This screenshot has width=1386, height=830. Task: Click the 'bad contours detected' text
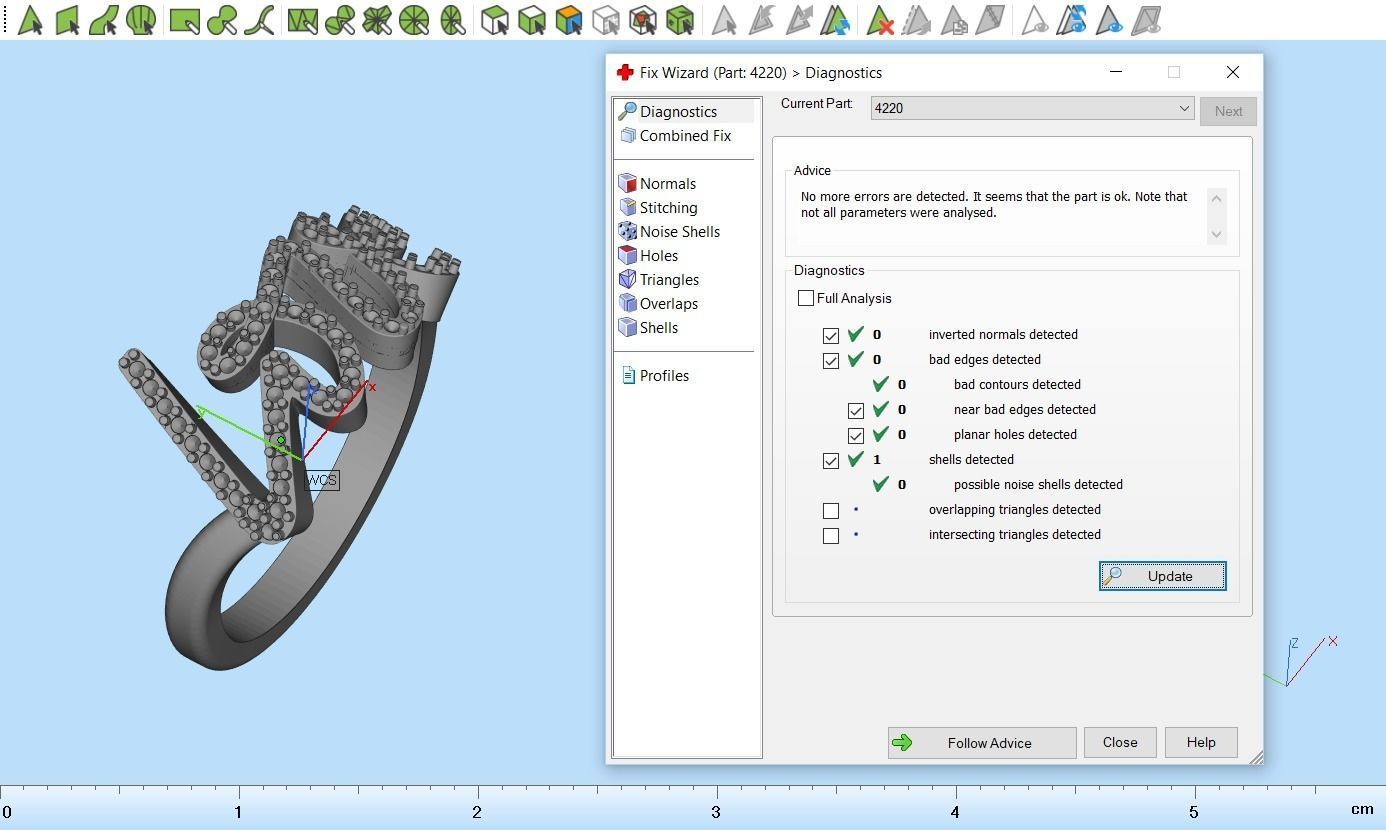(1017, 385)
